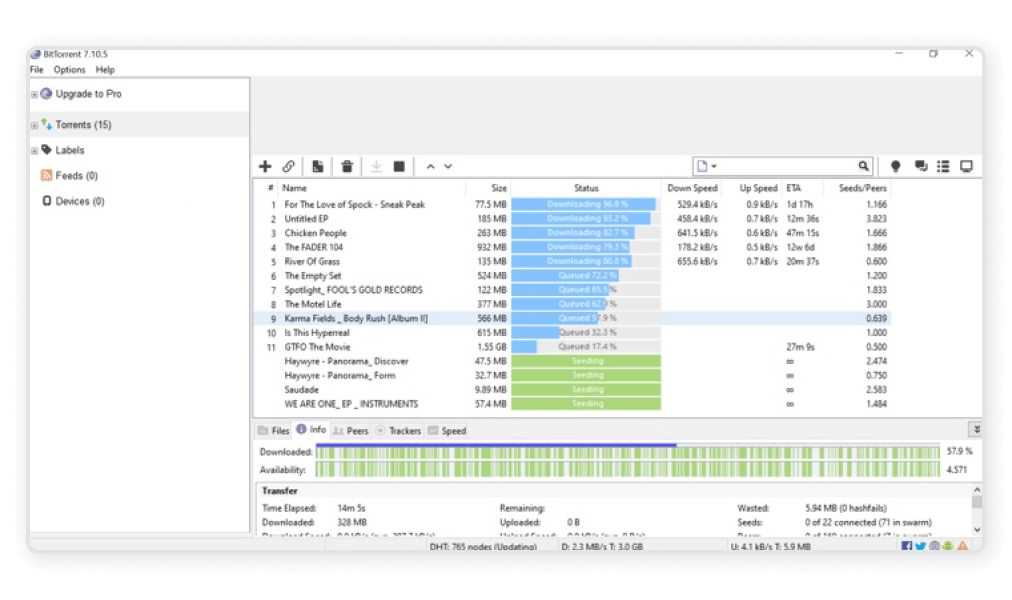1012x600 pixels.
Task: Click the Untitled EP progress bar
Action: [x=586, y=219]
